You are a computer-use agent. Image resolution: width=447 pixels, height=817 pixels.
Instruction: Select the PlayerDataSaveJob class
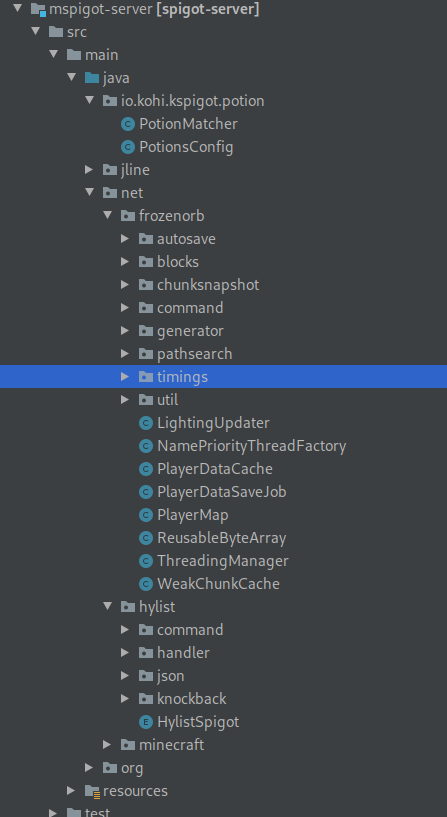(222, 492)
